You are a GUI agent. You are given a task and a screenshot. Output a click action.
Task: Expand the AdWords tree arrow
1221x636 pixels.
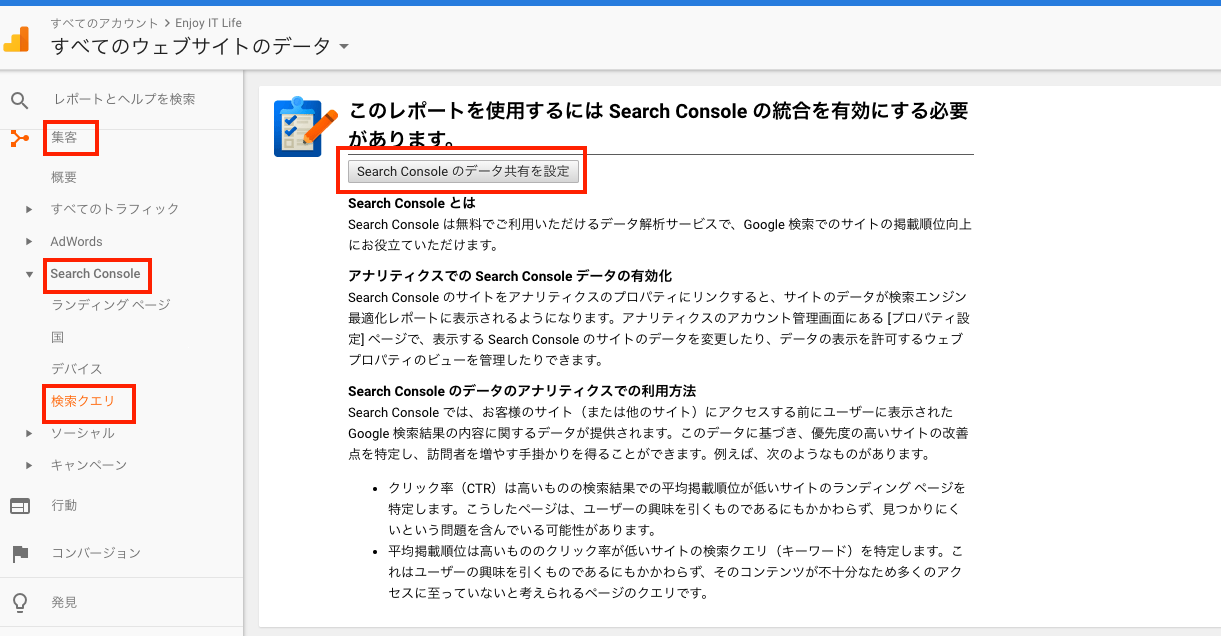pyautogui.click(x=30, y=242)
